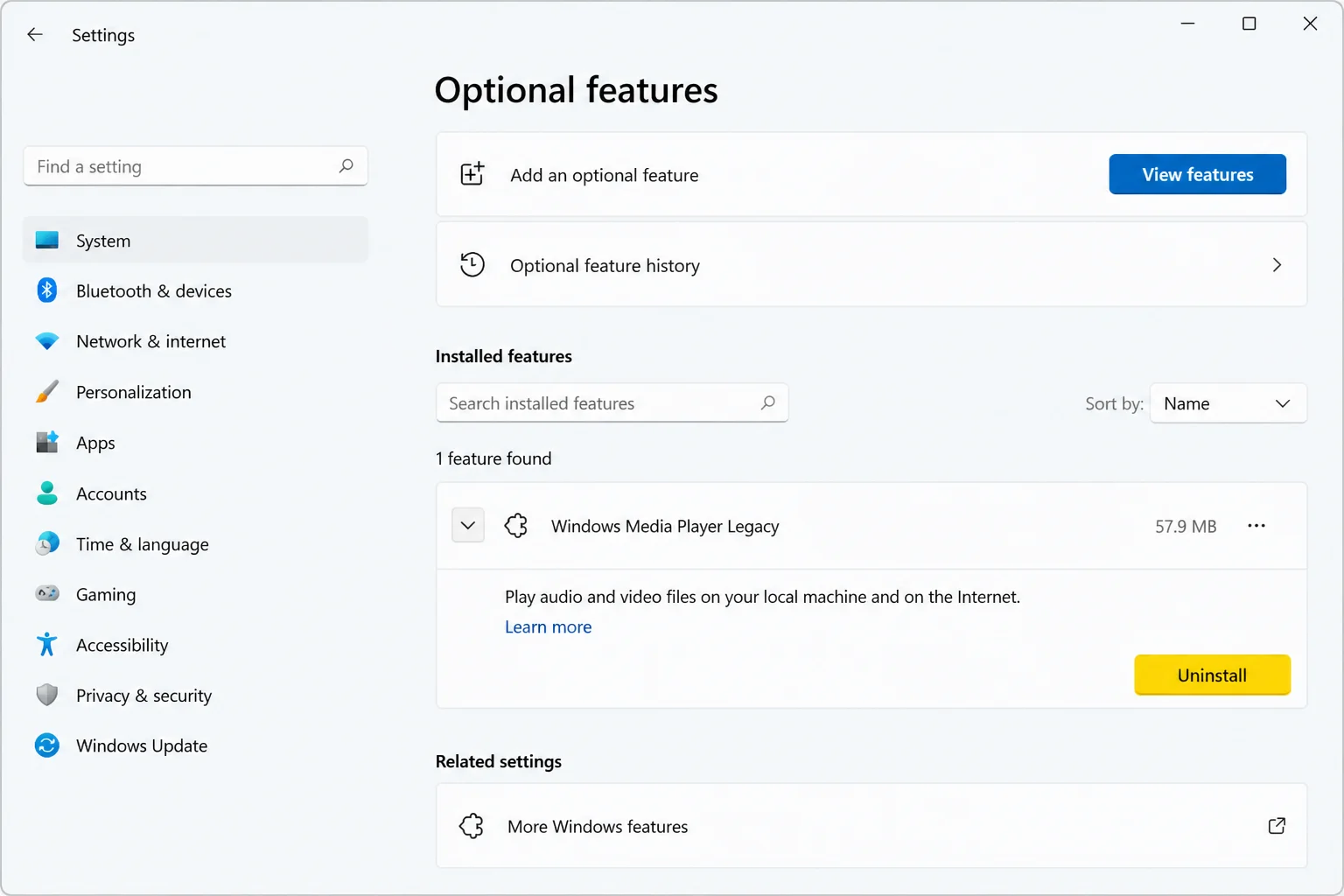Image resolution: width=1344 pixels, height=896 pixels.
Task: Navigate to Privacy & security
Action: point(195,696)
